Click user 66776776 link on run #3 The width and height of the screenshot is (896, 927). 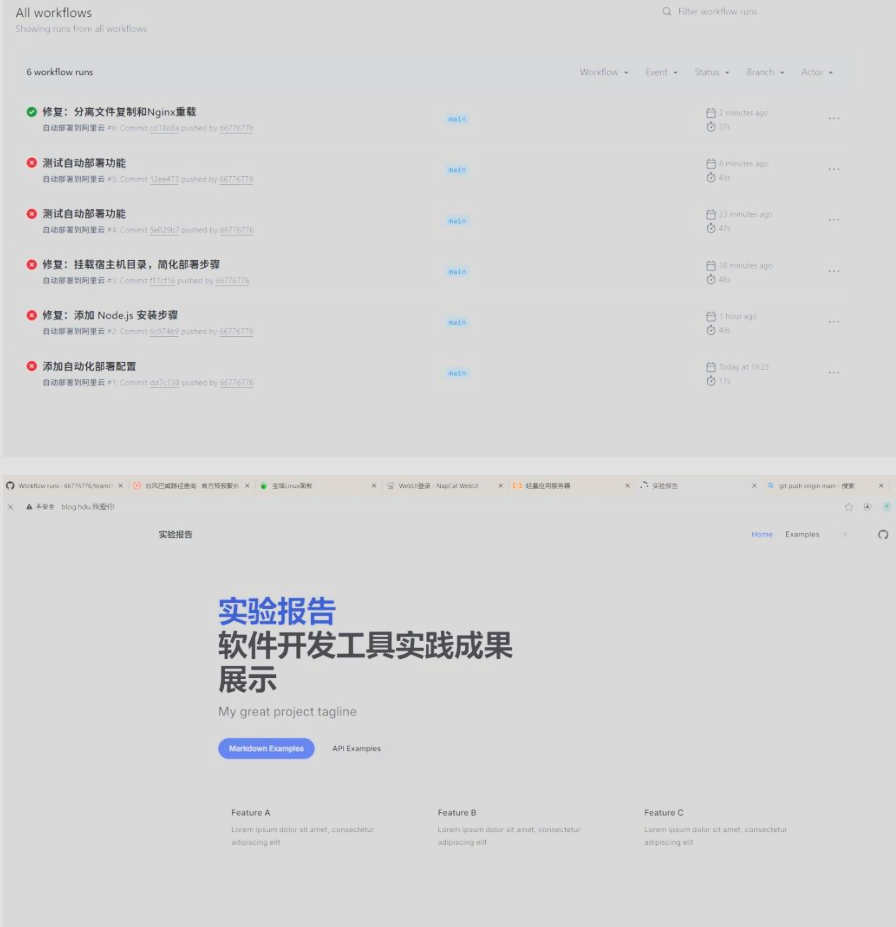pos(232,281)
